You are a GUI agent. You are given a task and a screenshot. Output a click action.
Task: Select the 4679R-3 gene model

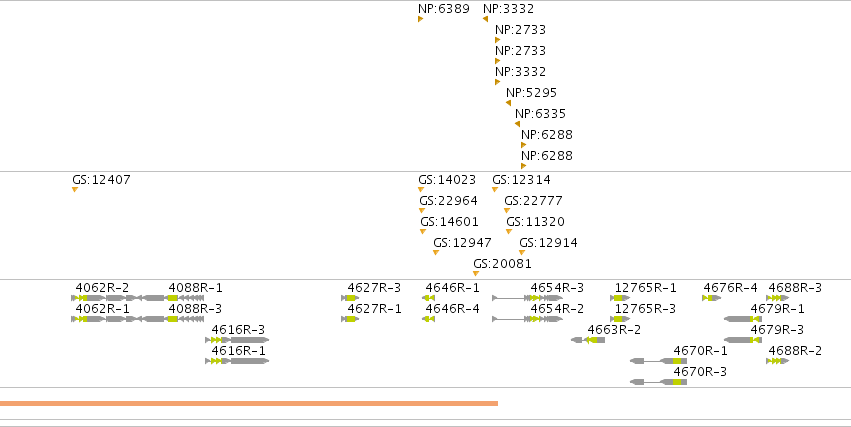click(743, 340)
